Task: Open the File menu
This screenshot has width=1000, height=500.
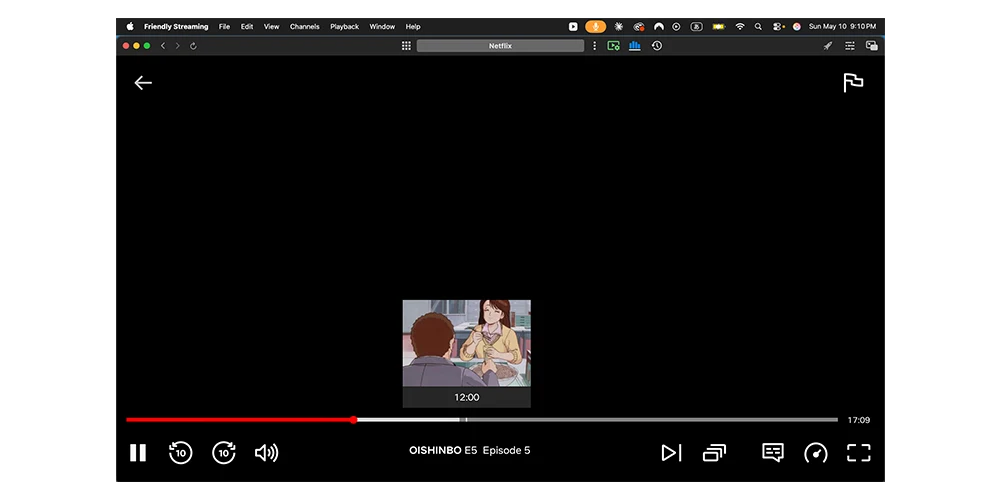Action: [x=224, y=27]
